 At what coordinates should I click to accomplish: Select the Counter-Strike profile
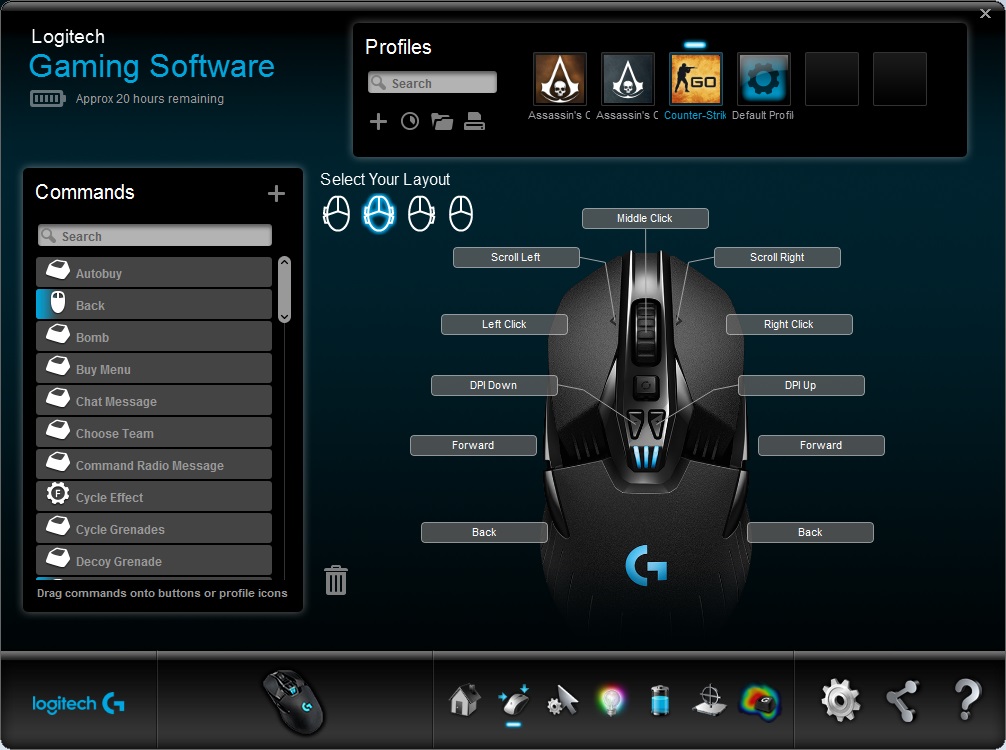[x=695, y=79]
